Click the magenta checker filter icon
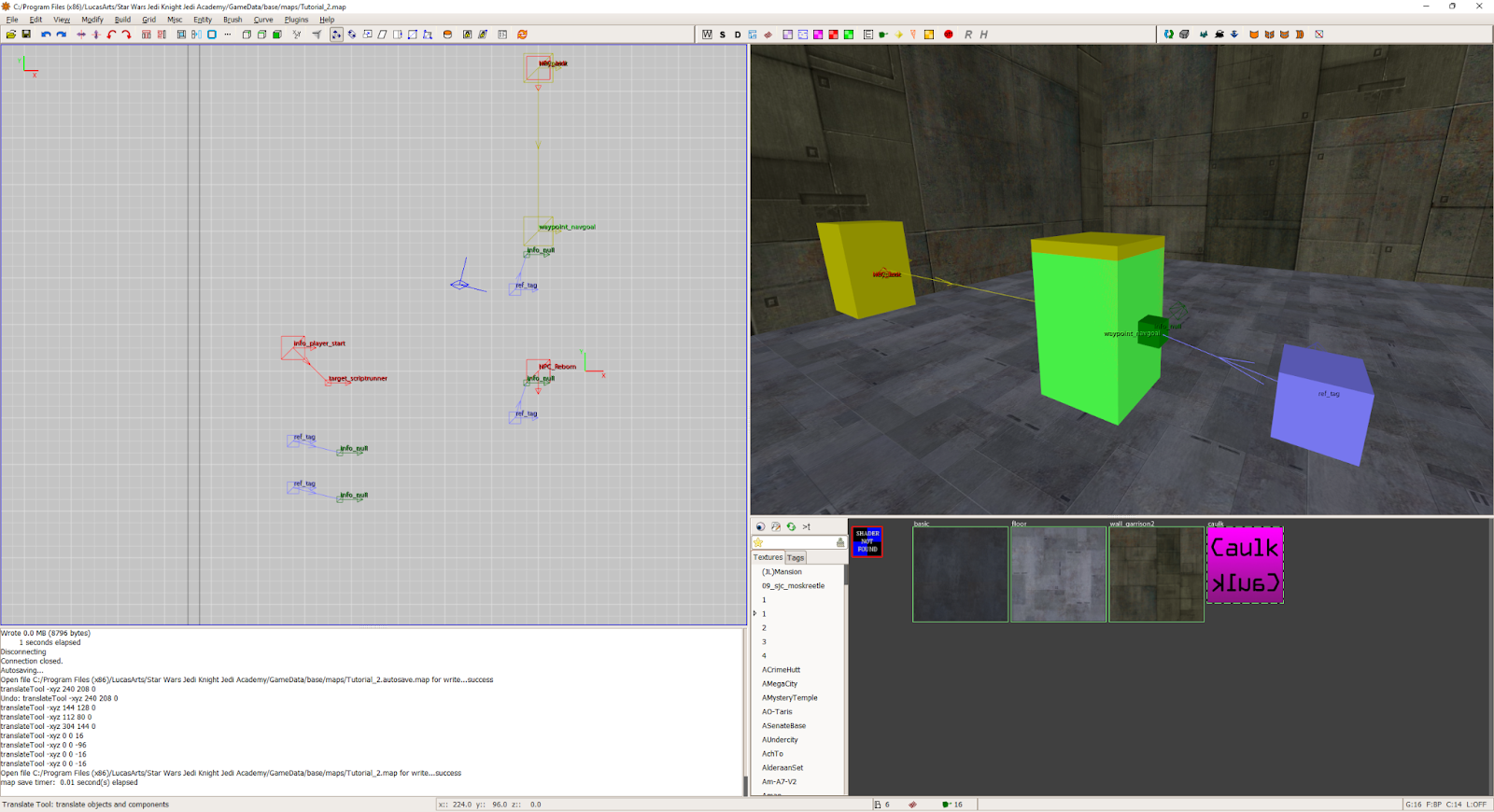The height and width of the screenshot is (812, 1494). pos(818,35)
